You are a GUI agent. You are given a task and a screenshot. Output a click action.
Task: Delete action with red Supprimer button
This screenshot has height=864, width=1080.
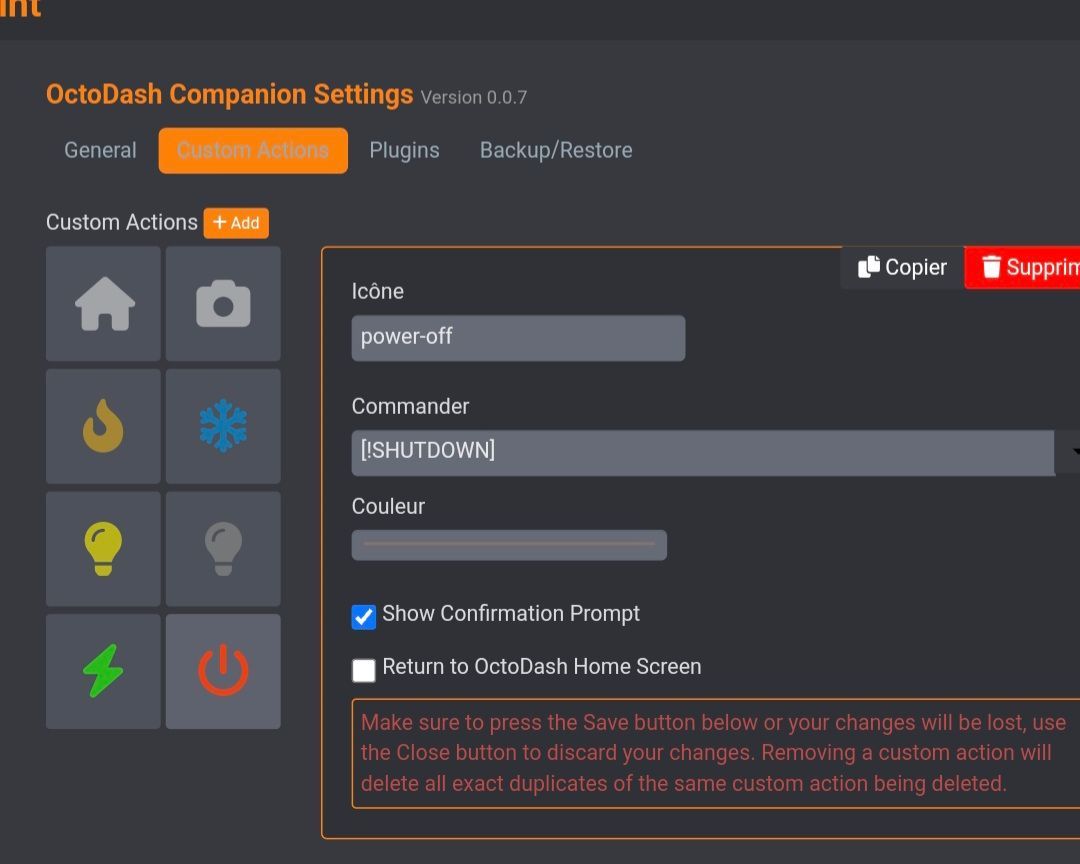pos(1022,267)
